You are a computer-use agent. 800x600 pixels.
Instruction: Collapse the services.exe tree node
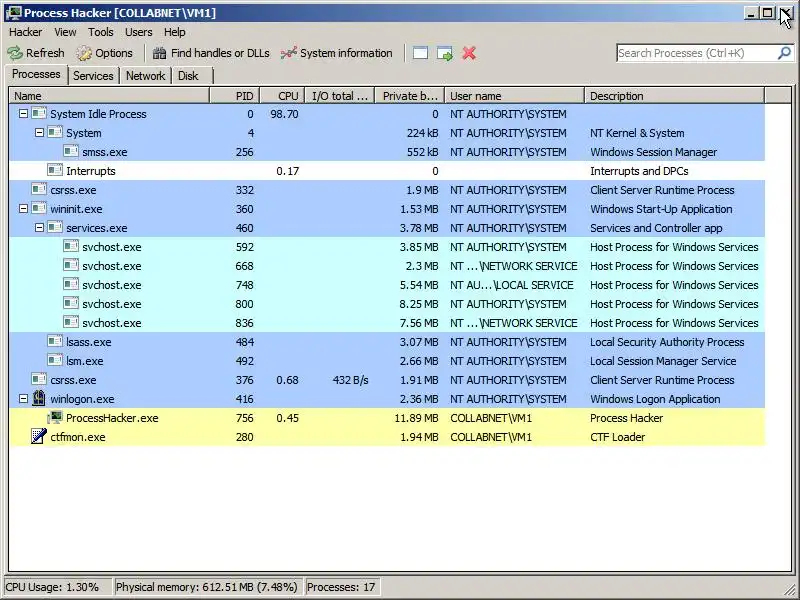tap(39, 228)
